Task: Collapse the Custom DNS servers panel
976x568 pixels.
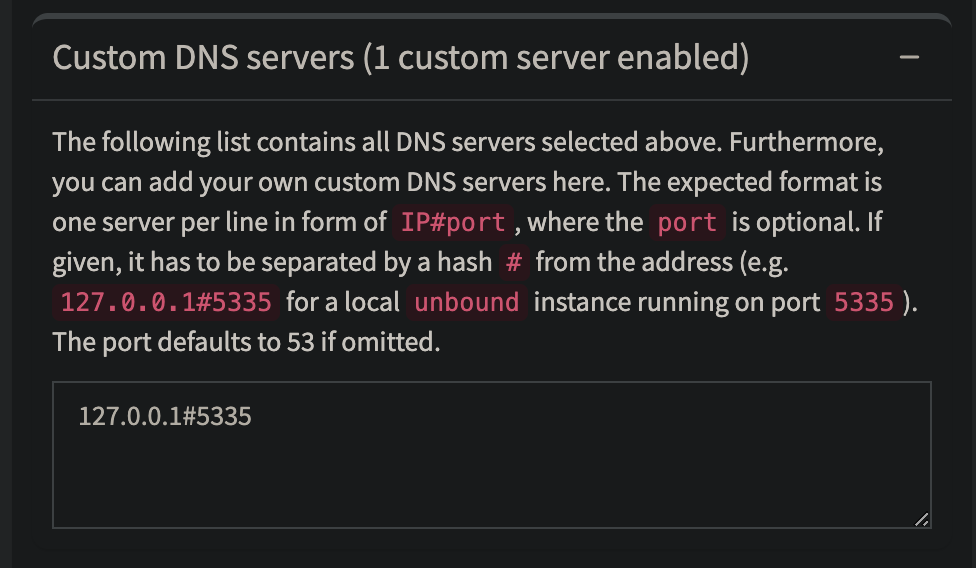Action: tap(909, 57)
